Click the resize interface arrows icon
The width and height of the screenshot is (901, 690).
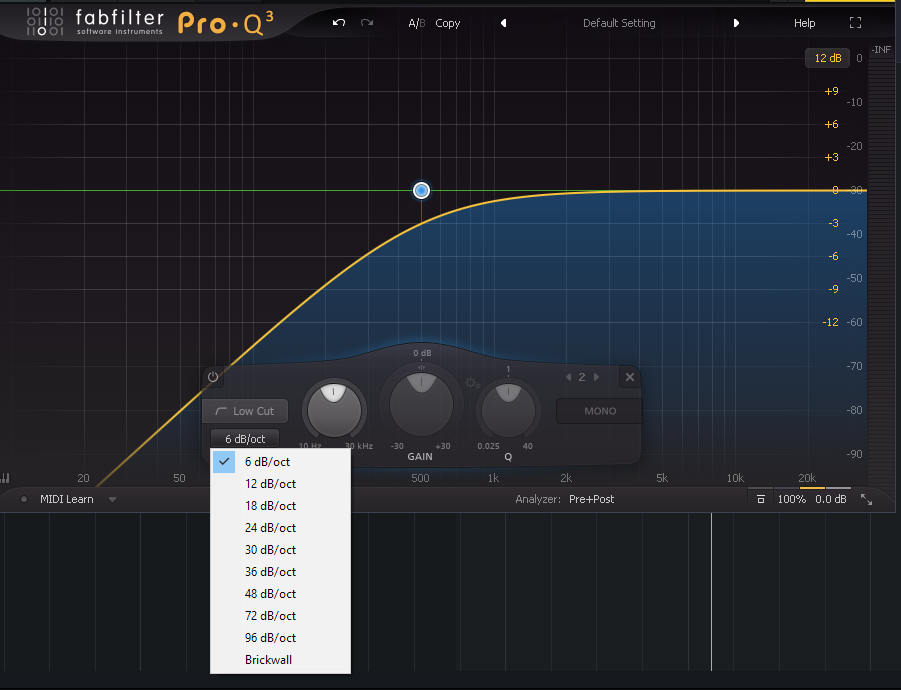pos(867,499)
